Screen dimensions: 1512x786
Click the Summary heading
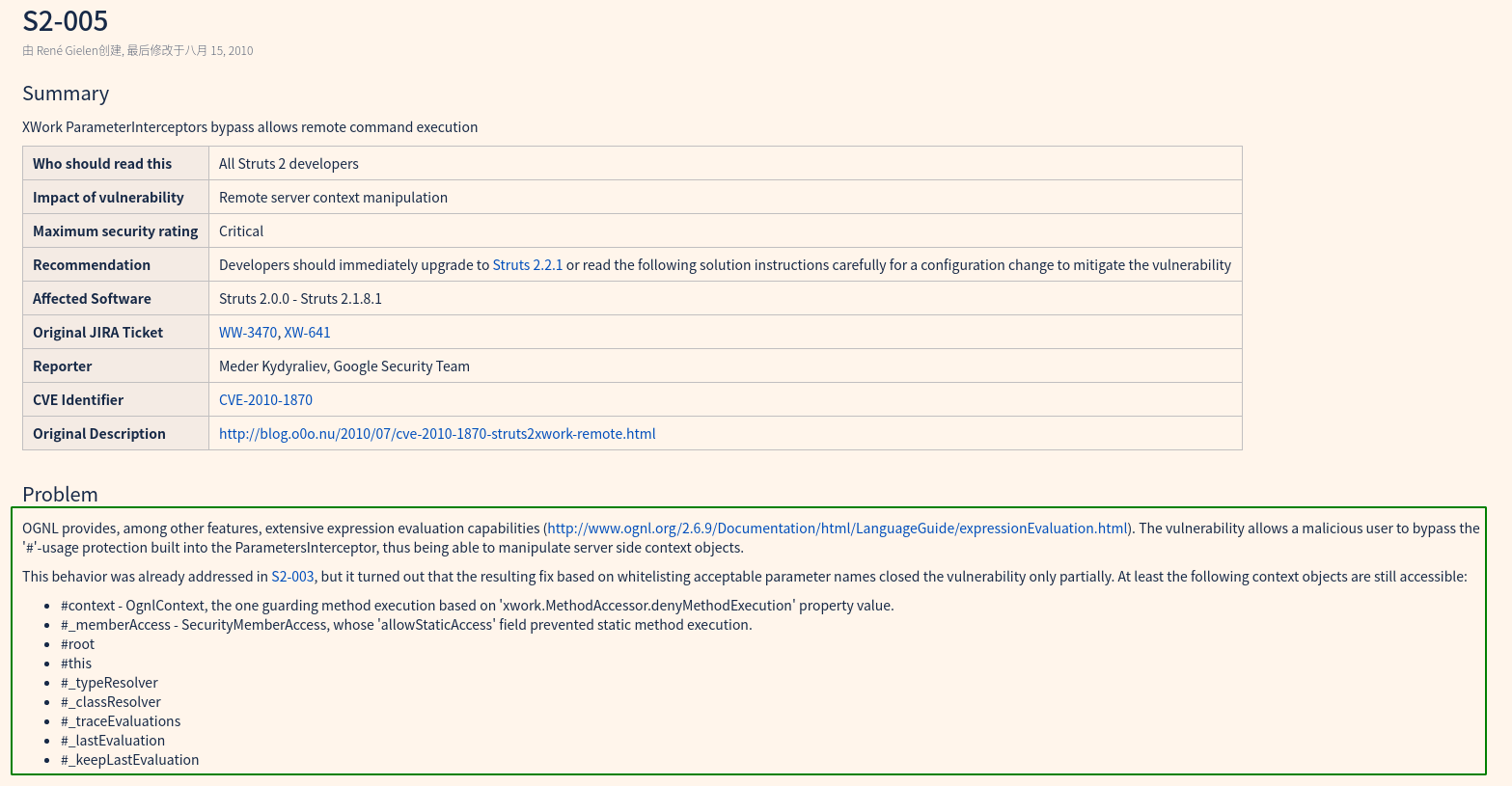pos(66,94)
